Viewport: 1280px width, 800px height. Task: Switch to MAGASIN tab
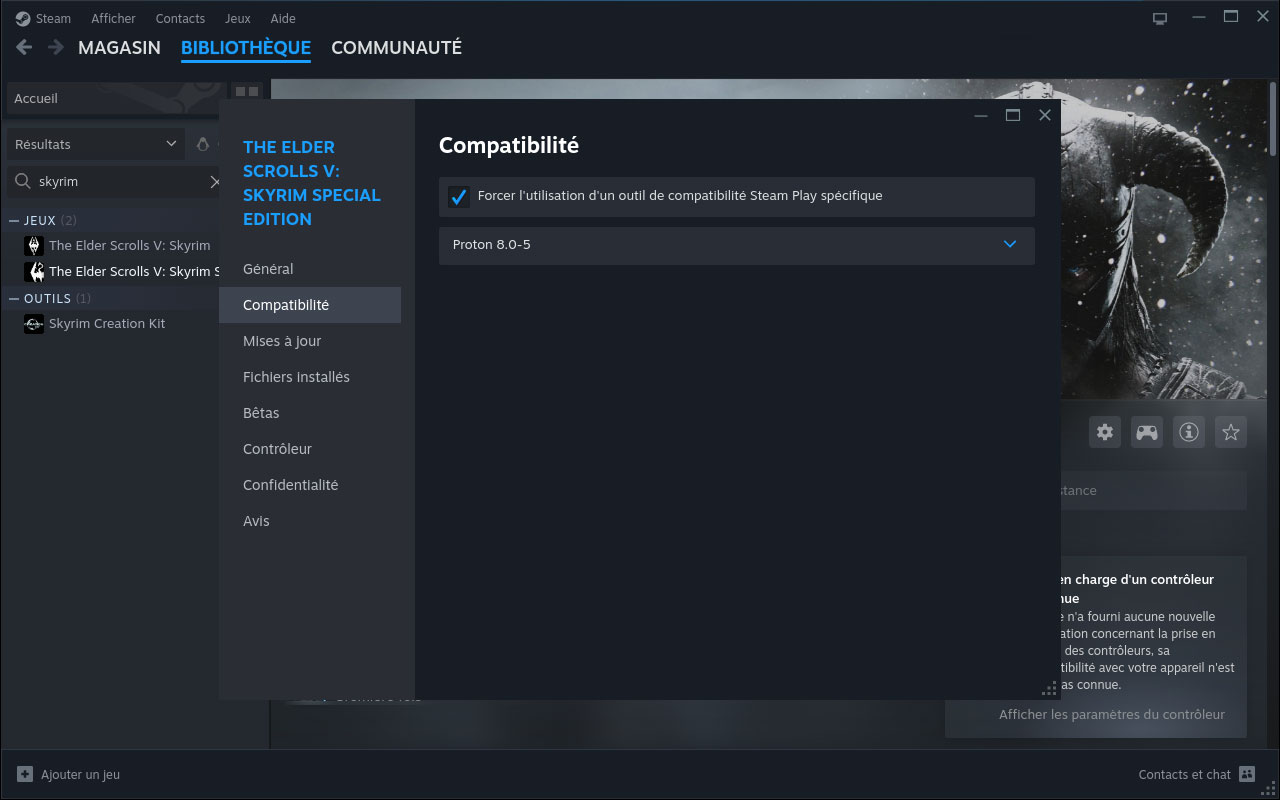[x=119, y=47]
